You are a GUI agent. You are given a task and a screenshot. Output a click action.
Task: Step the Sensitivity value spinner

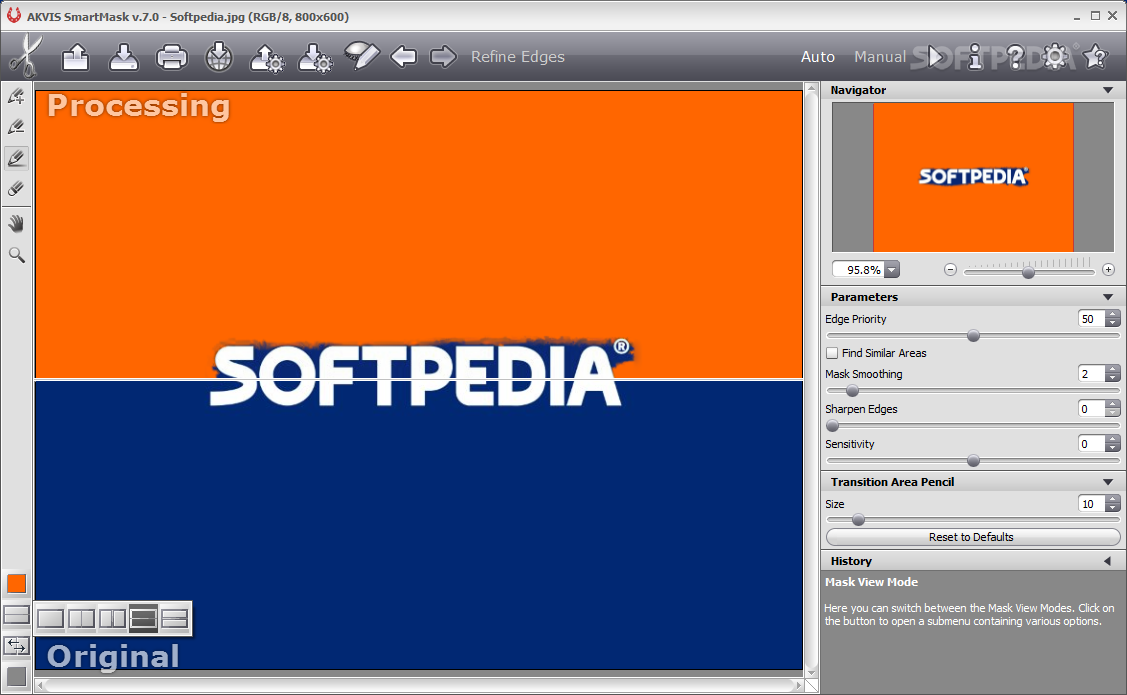pyautogui.click(x=1113, y=444)
